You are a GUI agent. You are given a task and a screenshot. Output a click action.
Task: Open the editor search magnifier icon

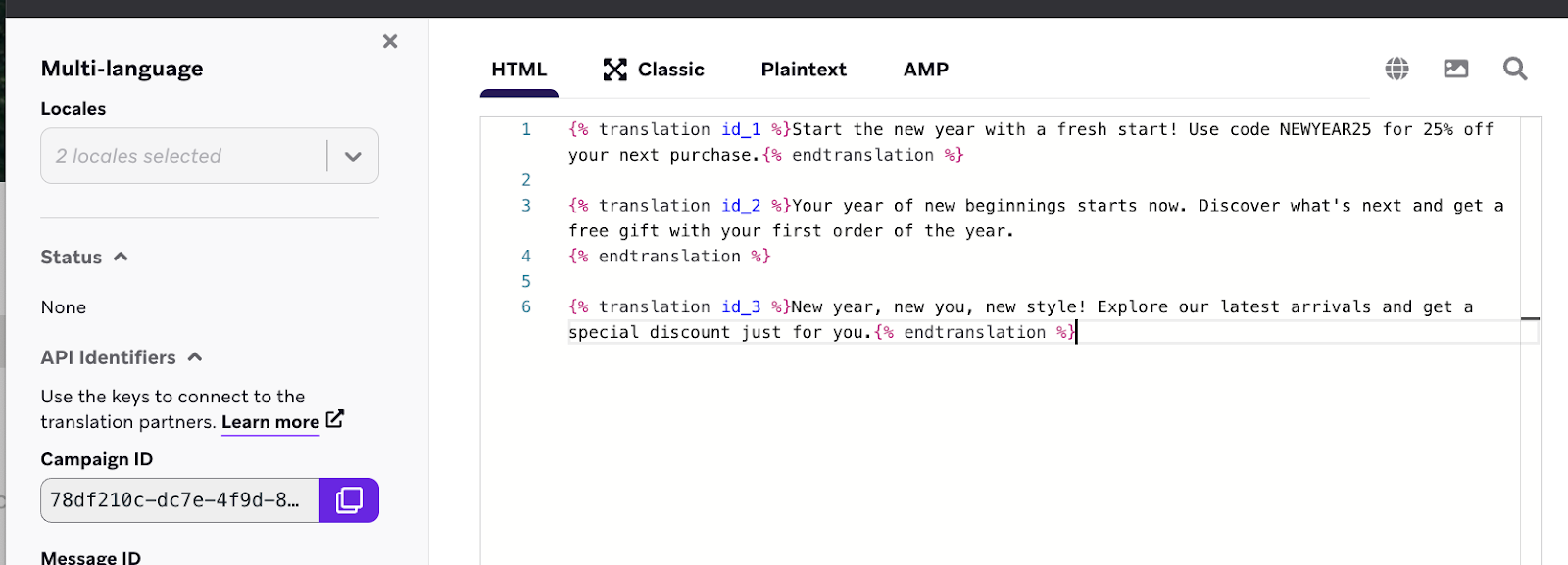pos(1514,69)
